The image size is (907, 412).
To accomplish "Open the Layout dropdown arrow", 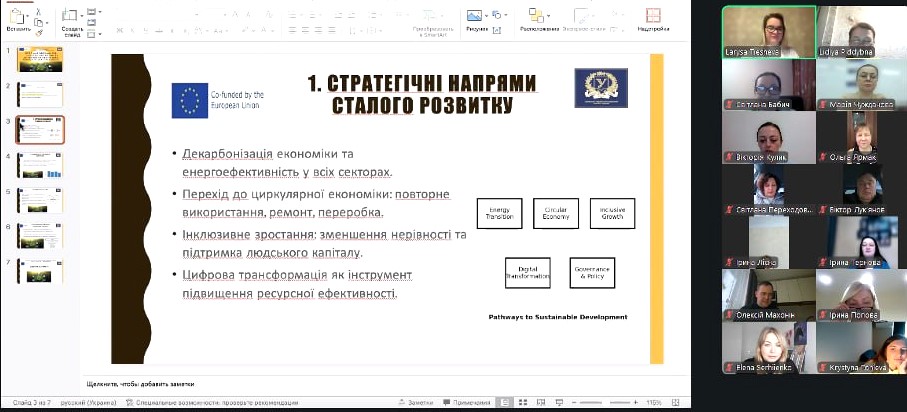I will tap(99, 12).
